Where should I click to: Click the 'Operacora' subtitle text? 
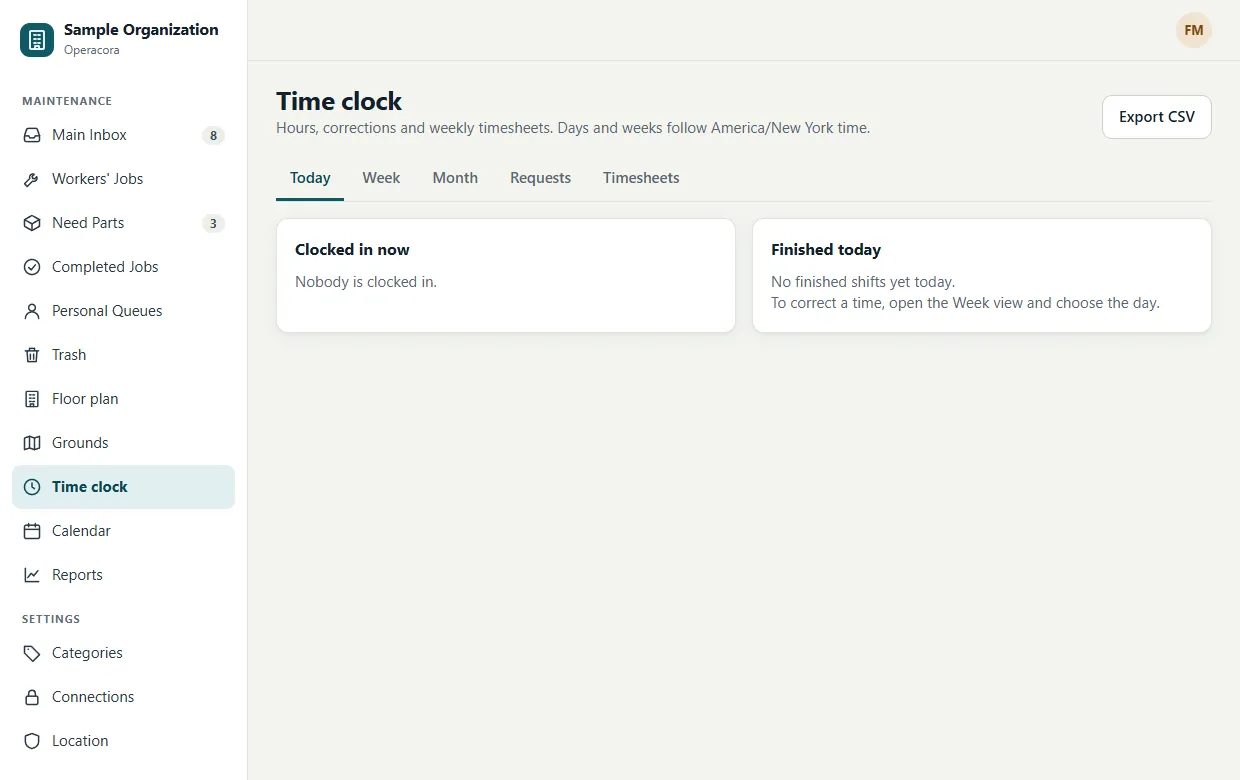pos(92,50)
